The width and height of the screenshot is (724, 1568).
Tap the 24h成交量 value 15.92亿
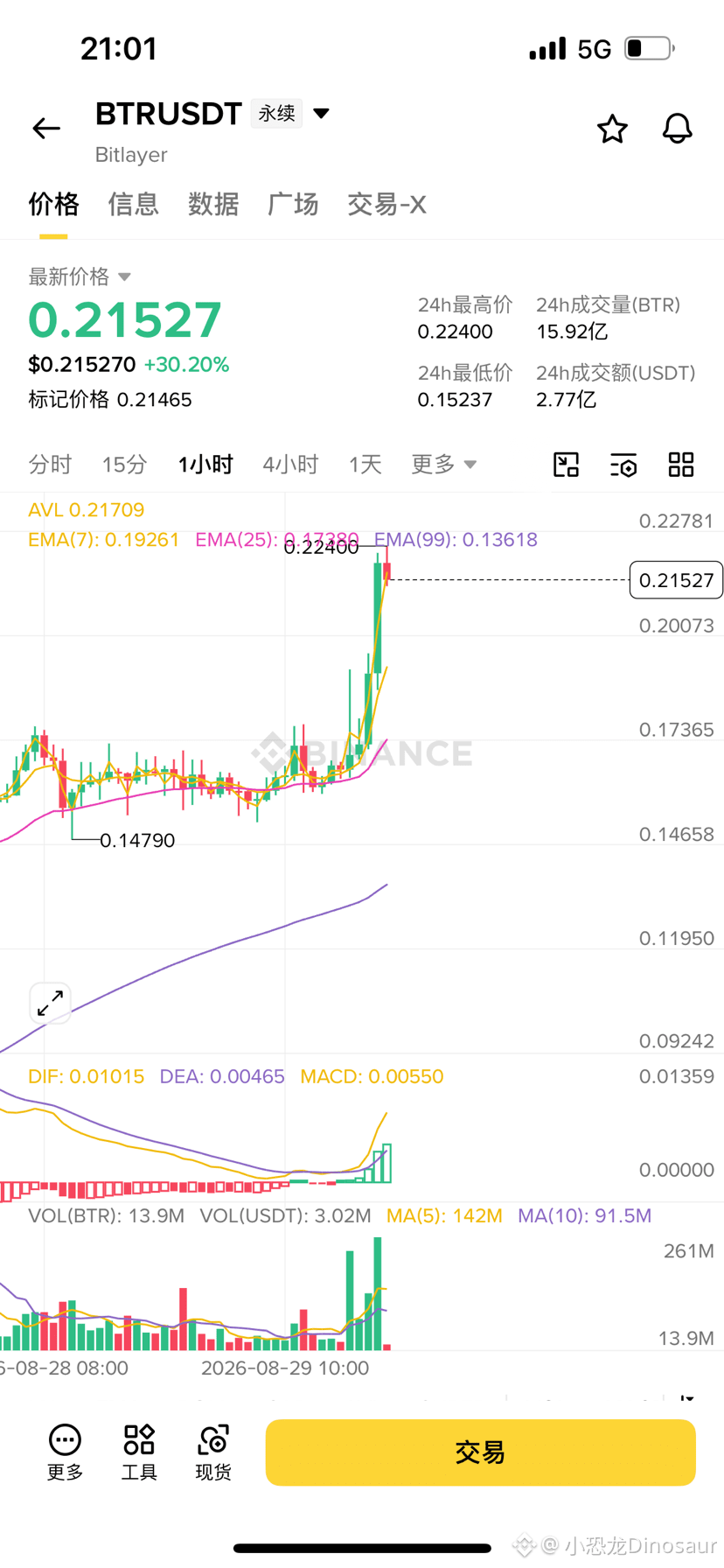(572, 332)
